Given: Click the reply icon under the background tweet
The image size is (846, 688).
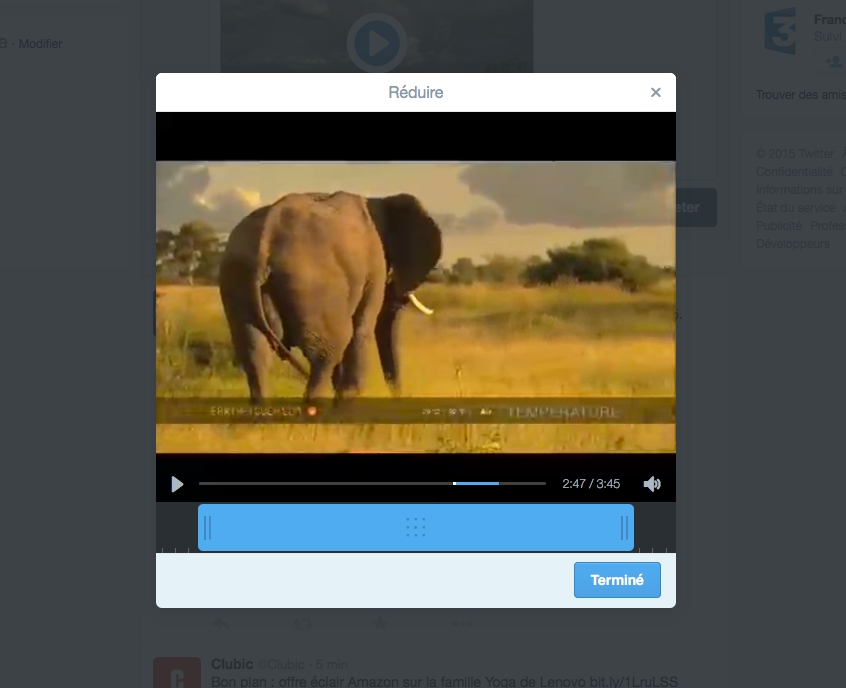Looking at the screenshot, I should pos(221,624).
